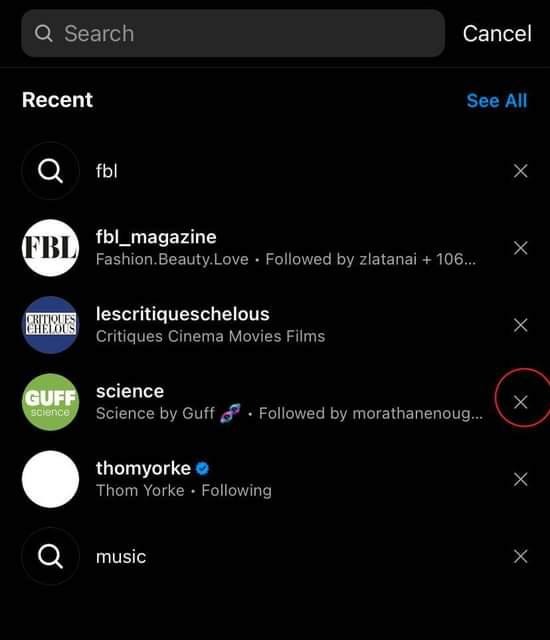This screenshot has height=640, width=550.
Task: Tap the verified badge next to thomyorke
Action: pyautogui.click(x=202, y=468)
